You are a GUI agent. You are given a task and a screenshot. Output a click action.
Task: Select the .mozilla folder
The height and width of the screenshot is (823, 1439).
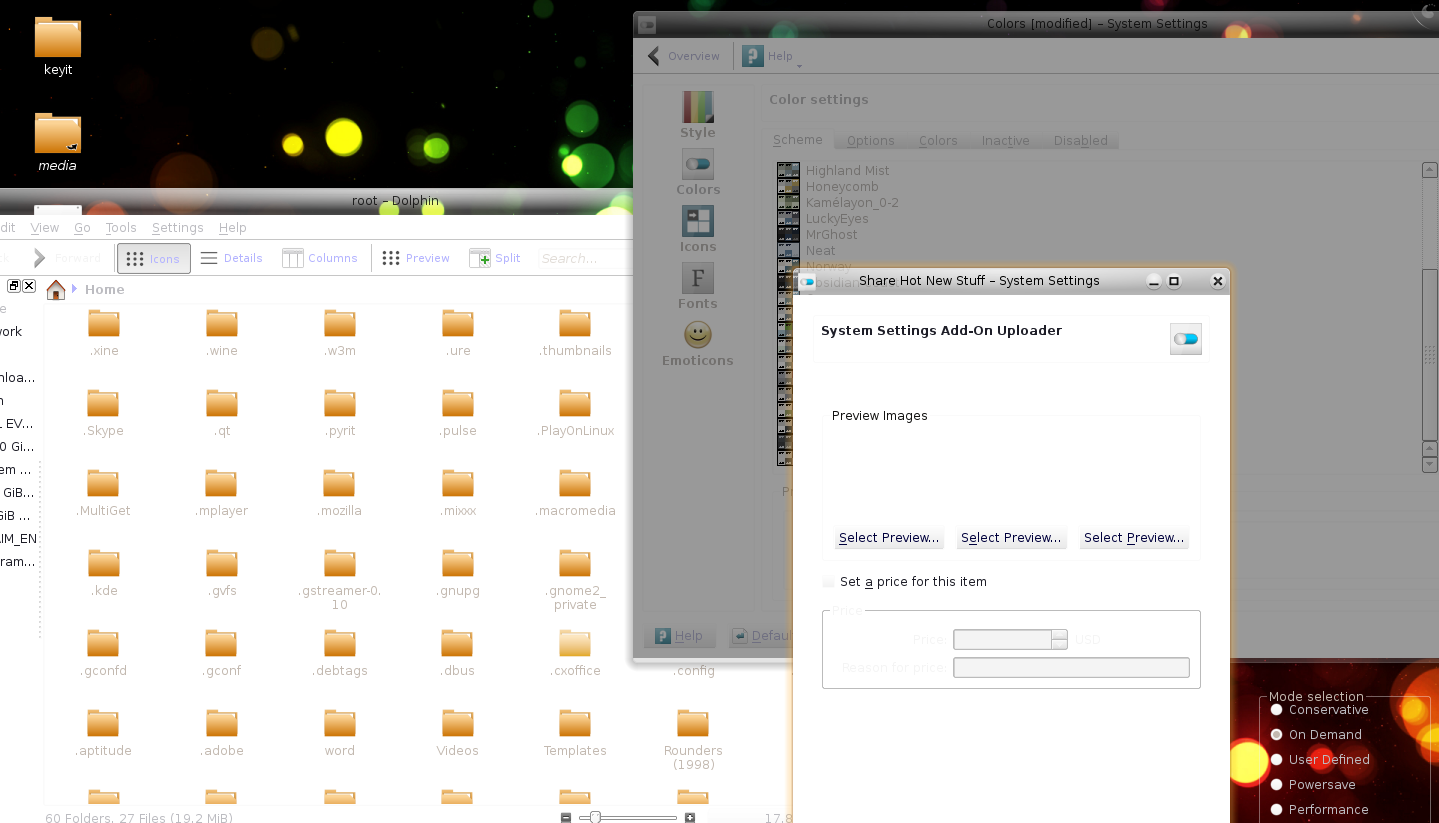(x=340, y=493)
